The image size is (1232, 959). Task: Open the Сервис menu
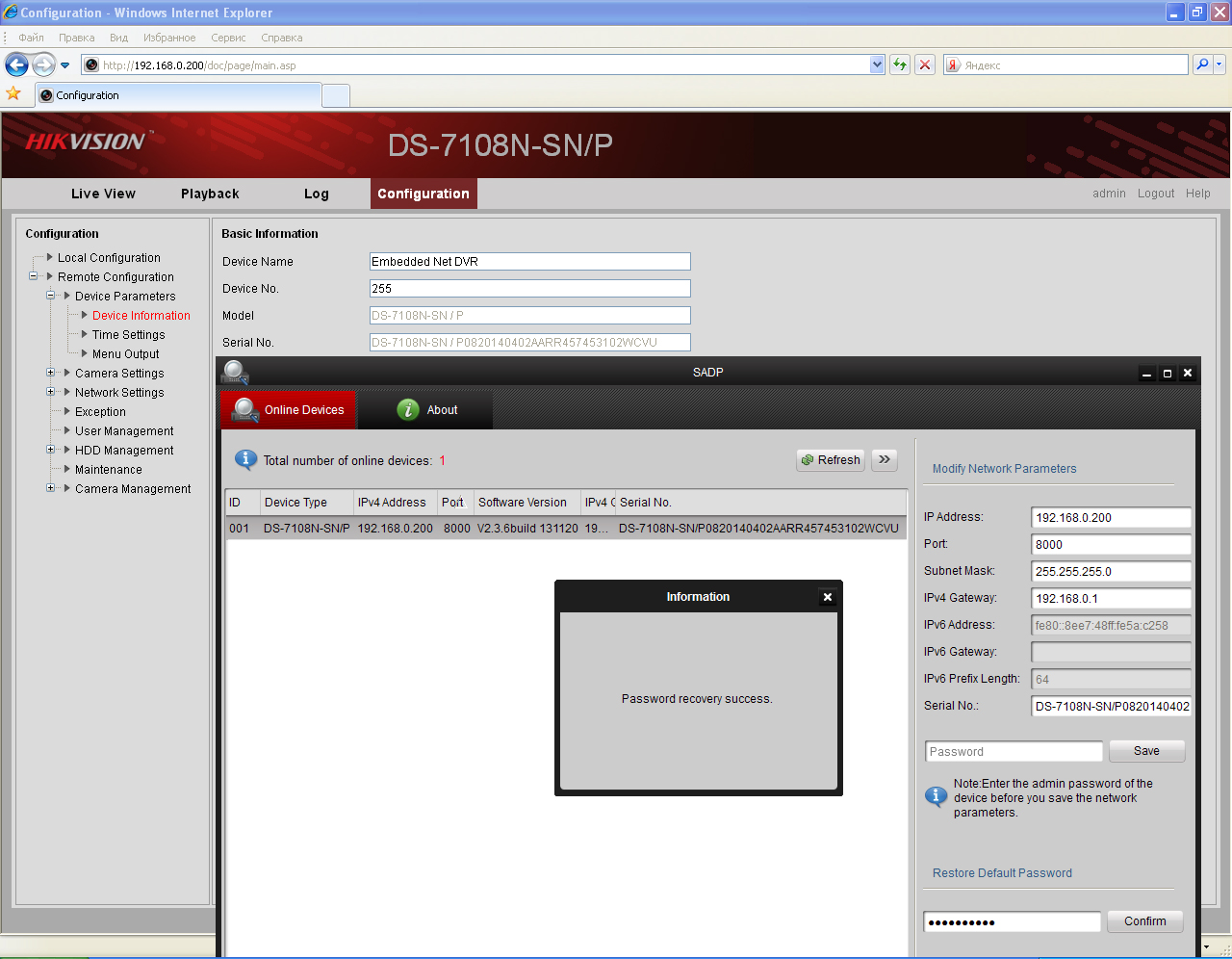(228, 38)
